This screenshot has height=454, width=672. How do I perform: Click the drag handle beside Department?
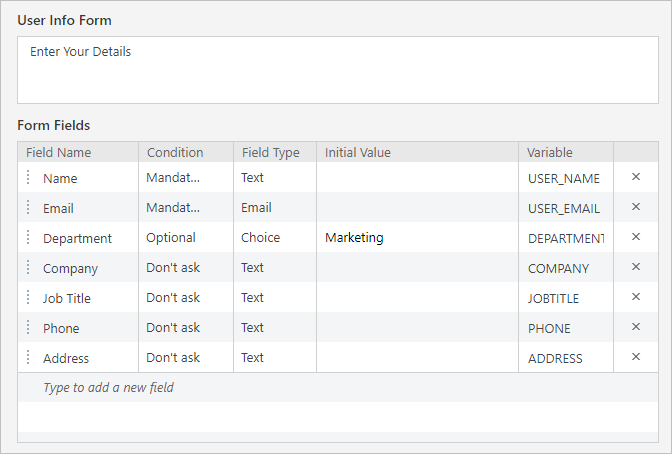click(x=28, y=237)
